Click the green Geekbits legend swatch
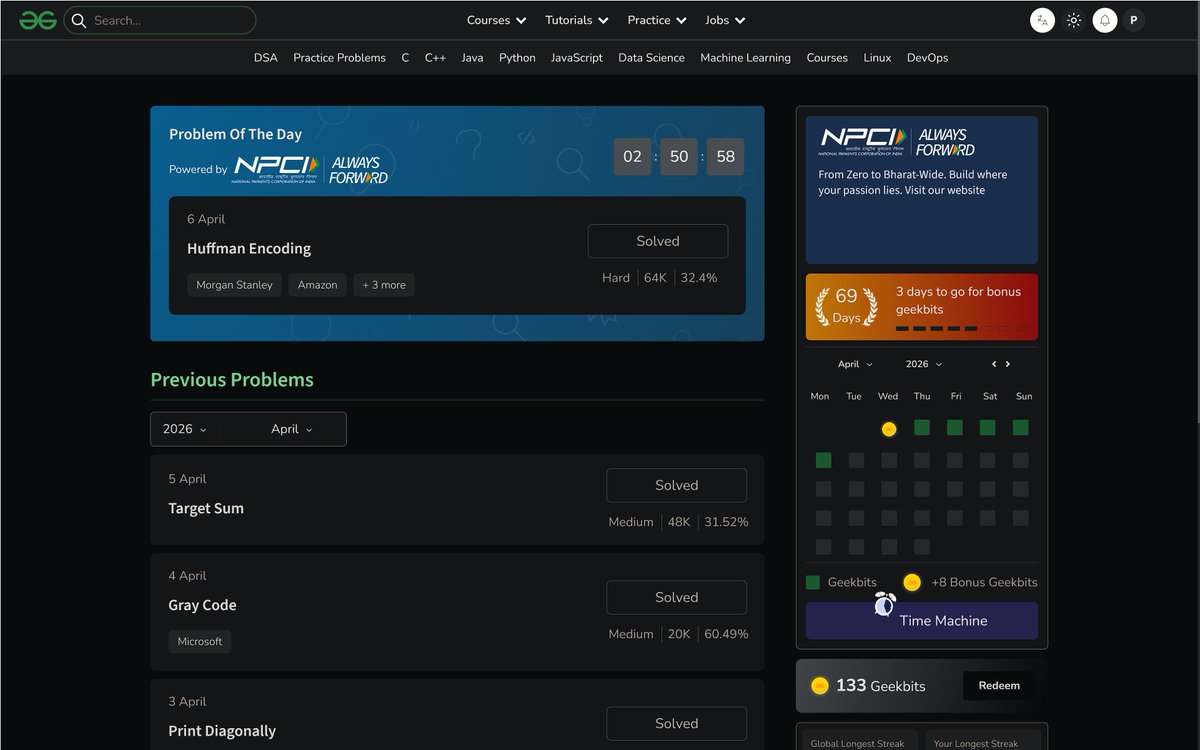The image size is (1200, 750). point(813,582)
